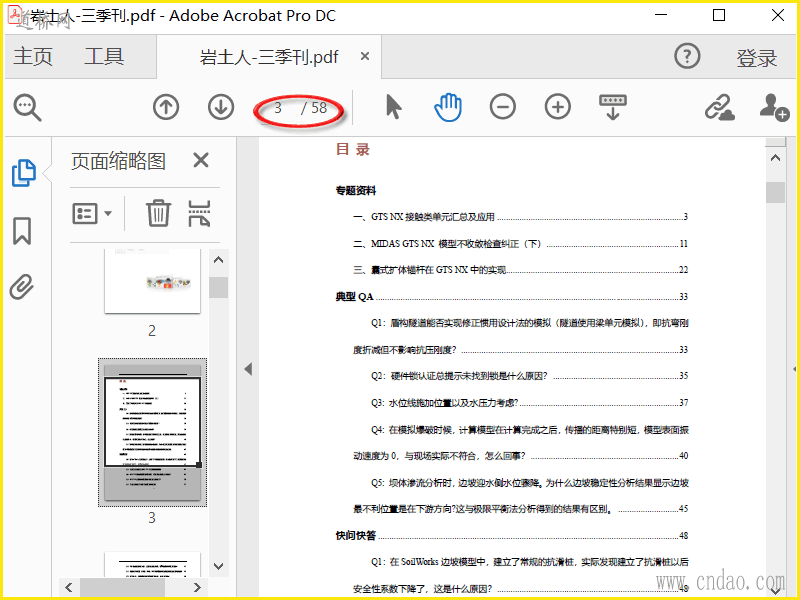Click the thumbnail panel horizontal scrollbar thumb
Screen dimensions: 800x600
tap(122, 587)
